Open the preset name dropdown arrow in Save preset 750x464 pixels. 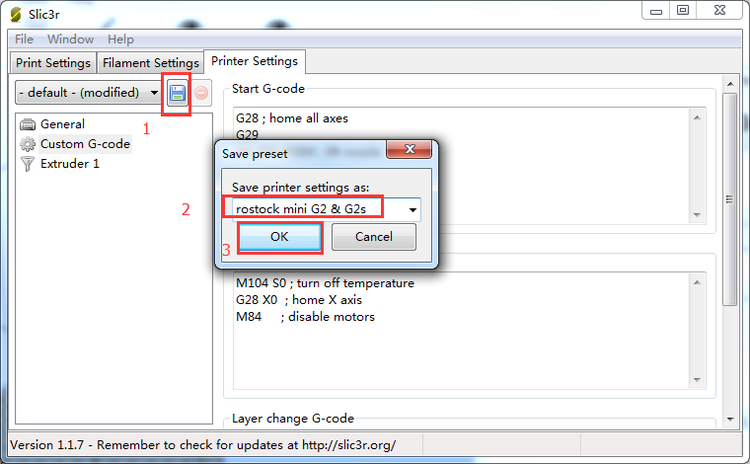[x=412, y=210]
